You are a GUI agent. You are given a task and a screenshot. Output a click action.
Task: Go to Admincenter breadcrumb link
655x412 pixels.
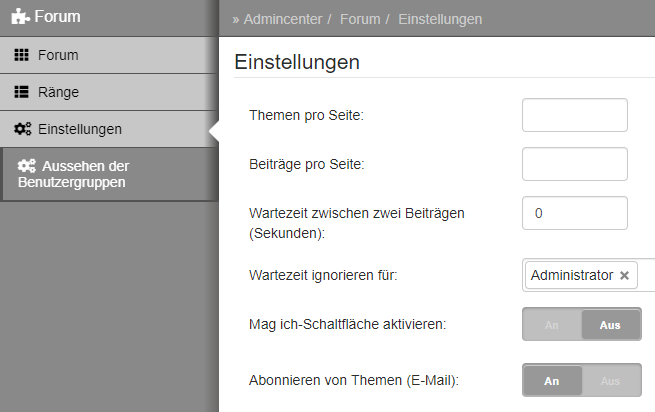pos(283,19)
